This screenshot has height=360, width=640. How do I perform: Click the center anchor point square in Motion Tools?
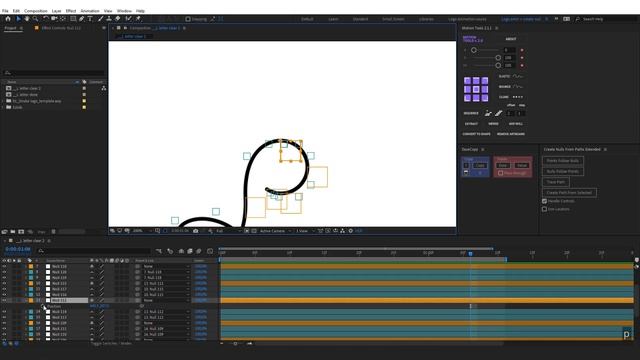476,89
